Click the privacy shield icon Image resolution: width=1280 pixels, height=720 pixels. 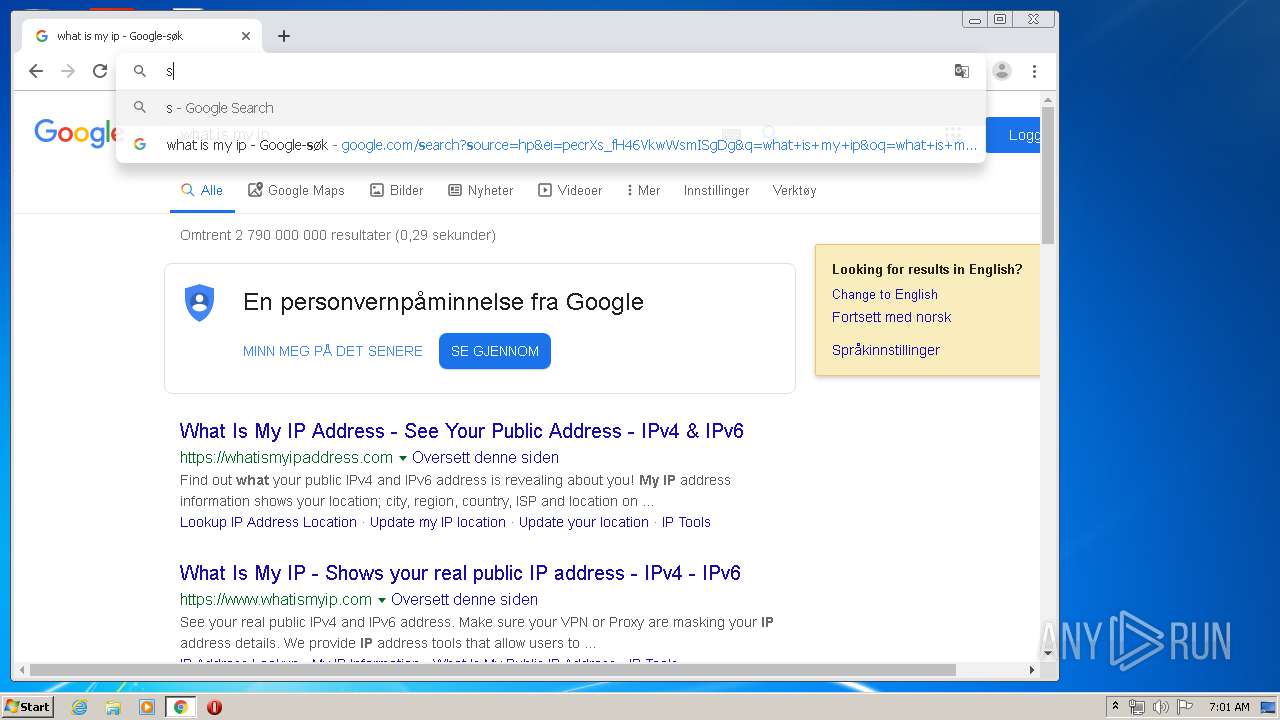[x=200, y=302]
